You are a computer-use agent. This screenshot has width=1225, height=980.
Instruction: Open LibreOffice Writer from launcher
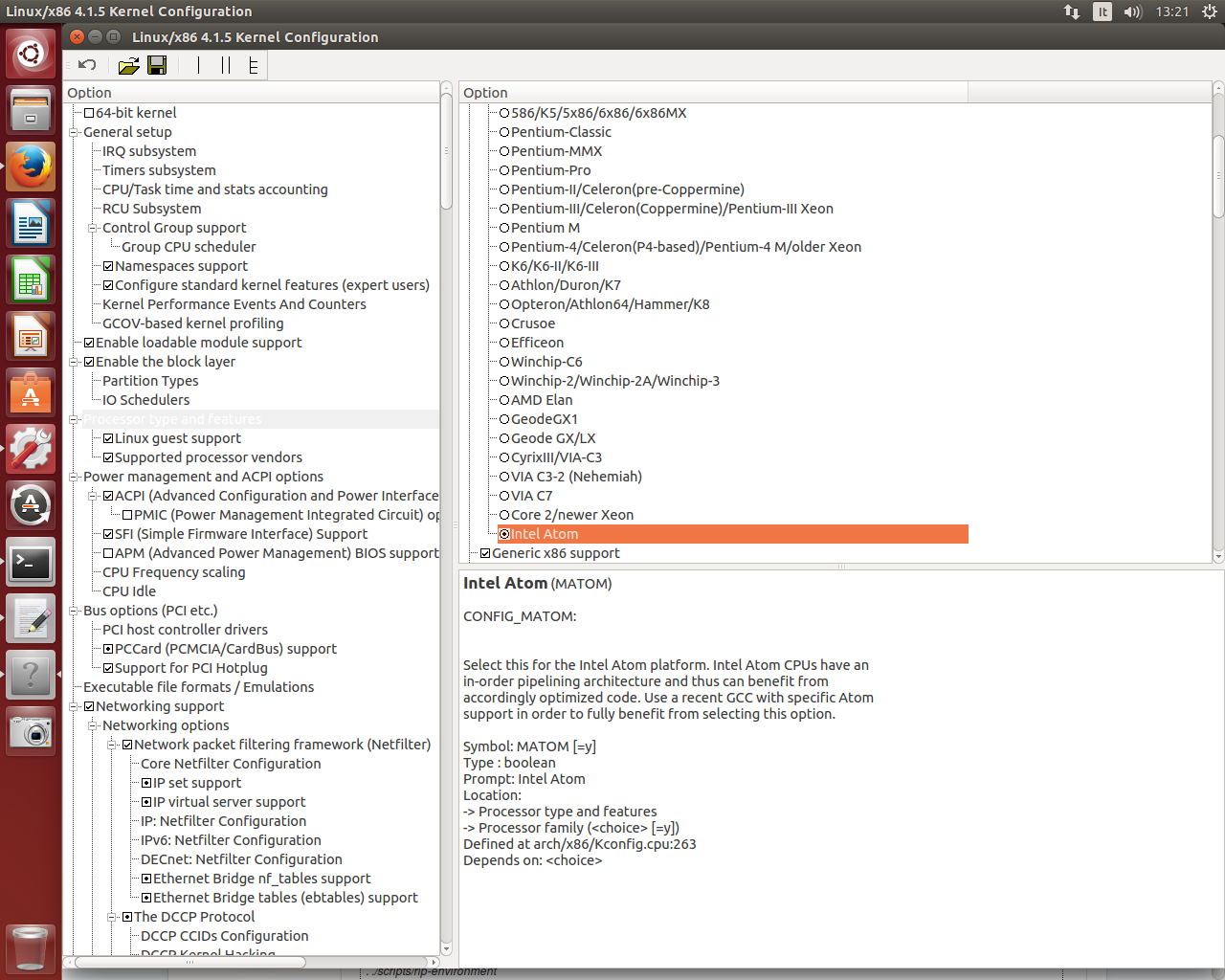tap(31, 223)
